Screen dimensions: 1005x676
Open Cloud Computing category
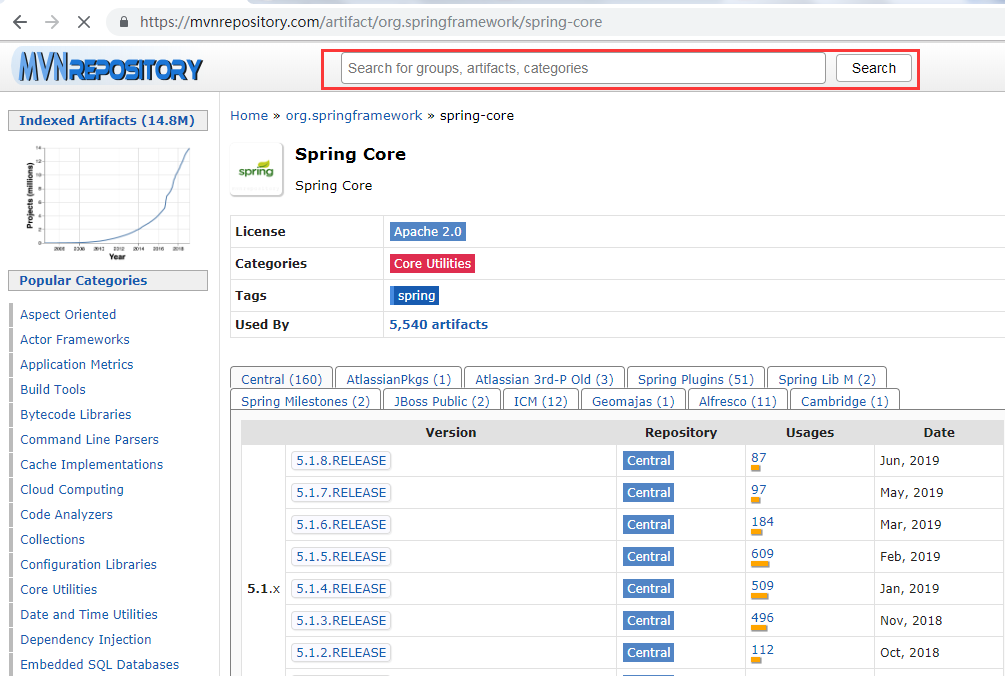(x=72, y=490)
